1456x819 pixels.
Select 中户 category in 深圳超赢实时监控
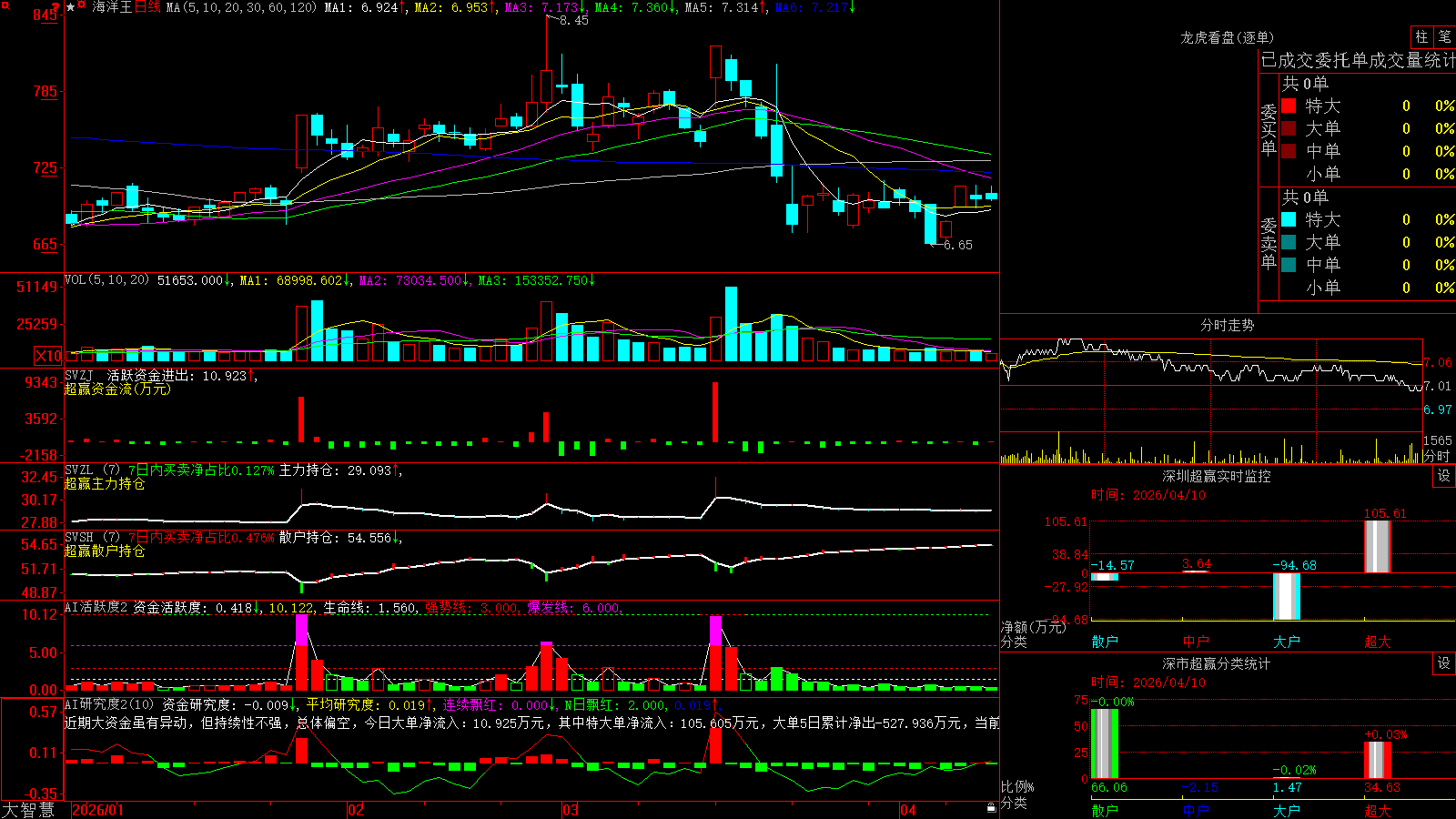tap(1196, 642)
